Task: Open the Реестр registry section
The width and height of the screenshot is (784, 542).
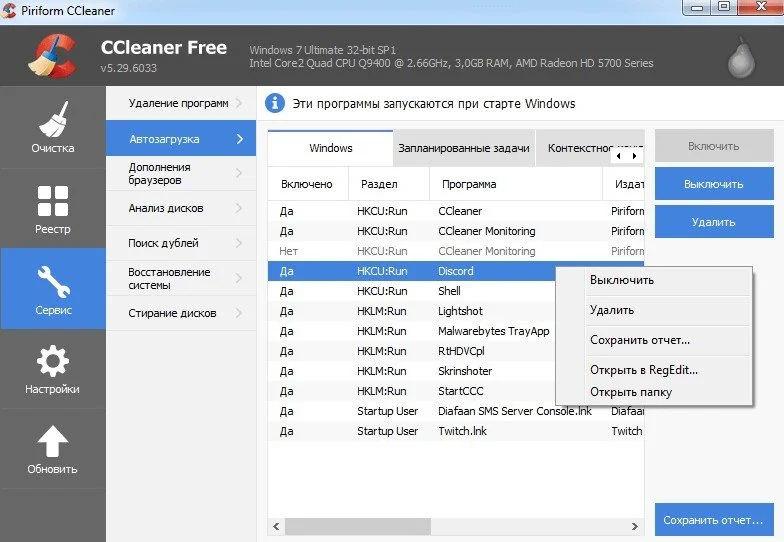Action: [x=52, y=209]
